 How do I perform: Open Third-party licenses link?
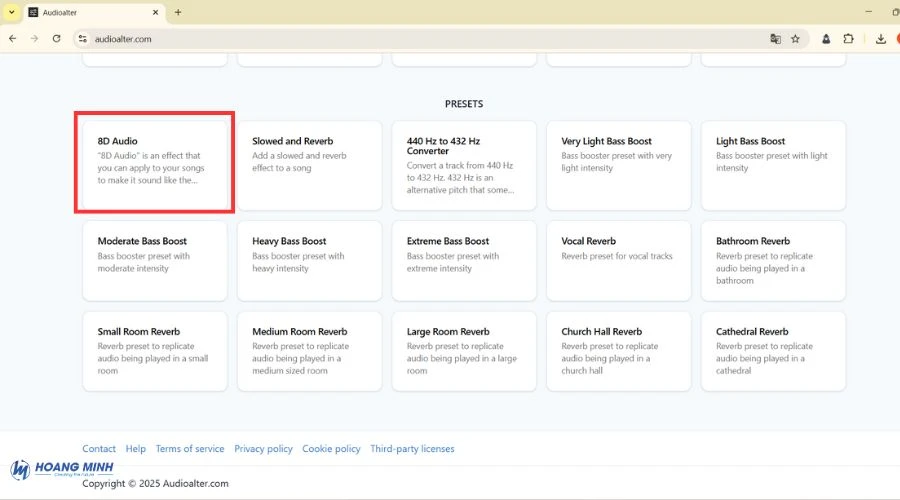click(412, 448)
